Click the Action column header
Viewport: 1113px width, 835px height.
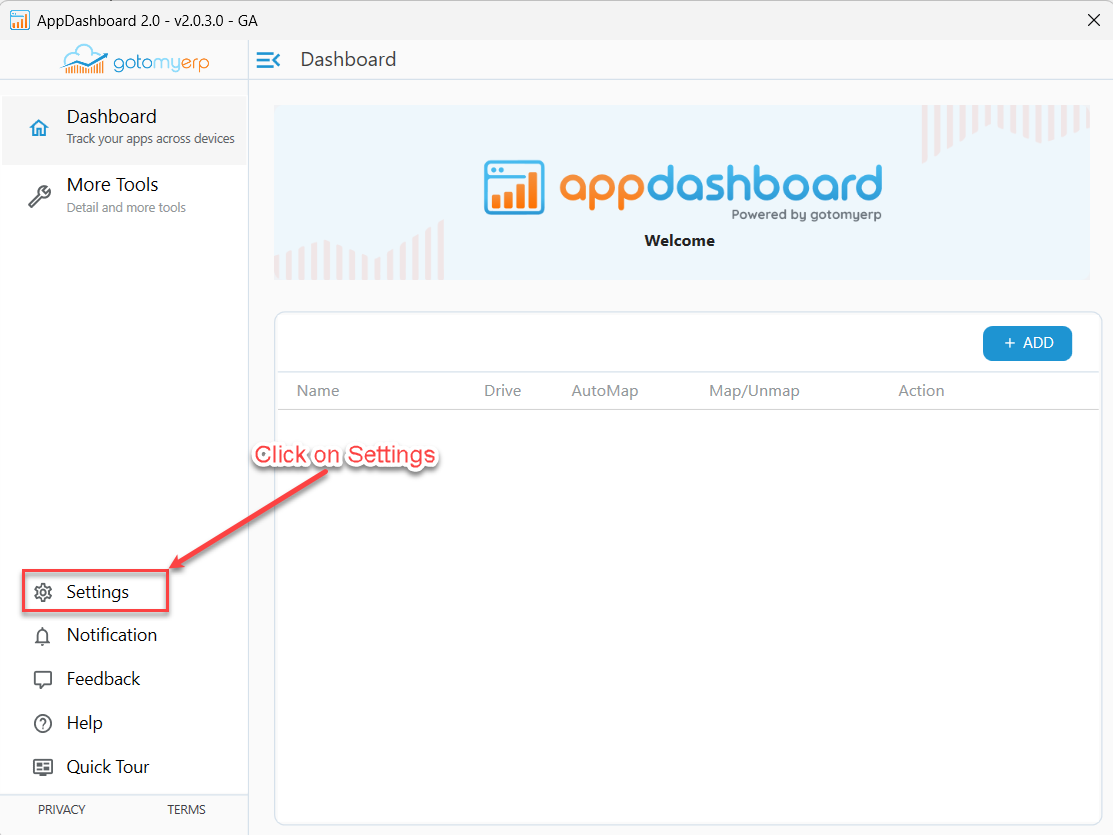pyautogui.click(x=921, y=391)
